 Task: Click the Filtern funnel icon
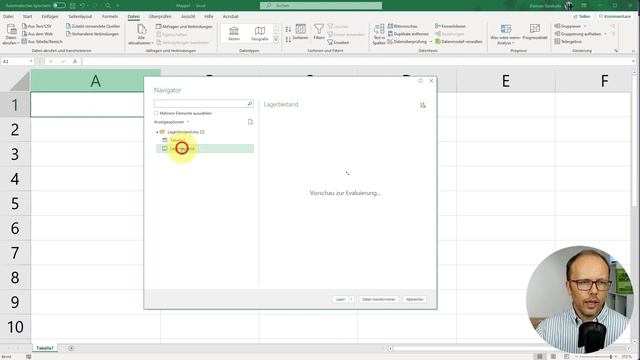pos(319,32)
